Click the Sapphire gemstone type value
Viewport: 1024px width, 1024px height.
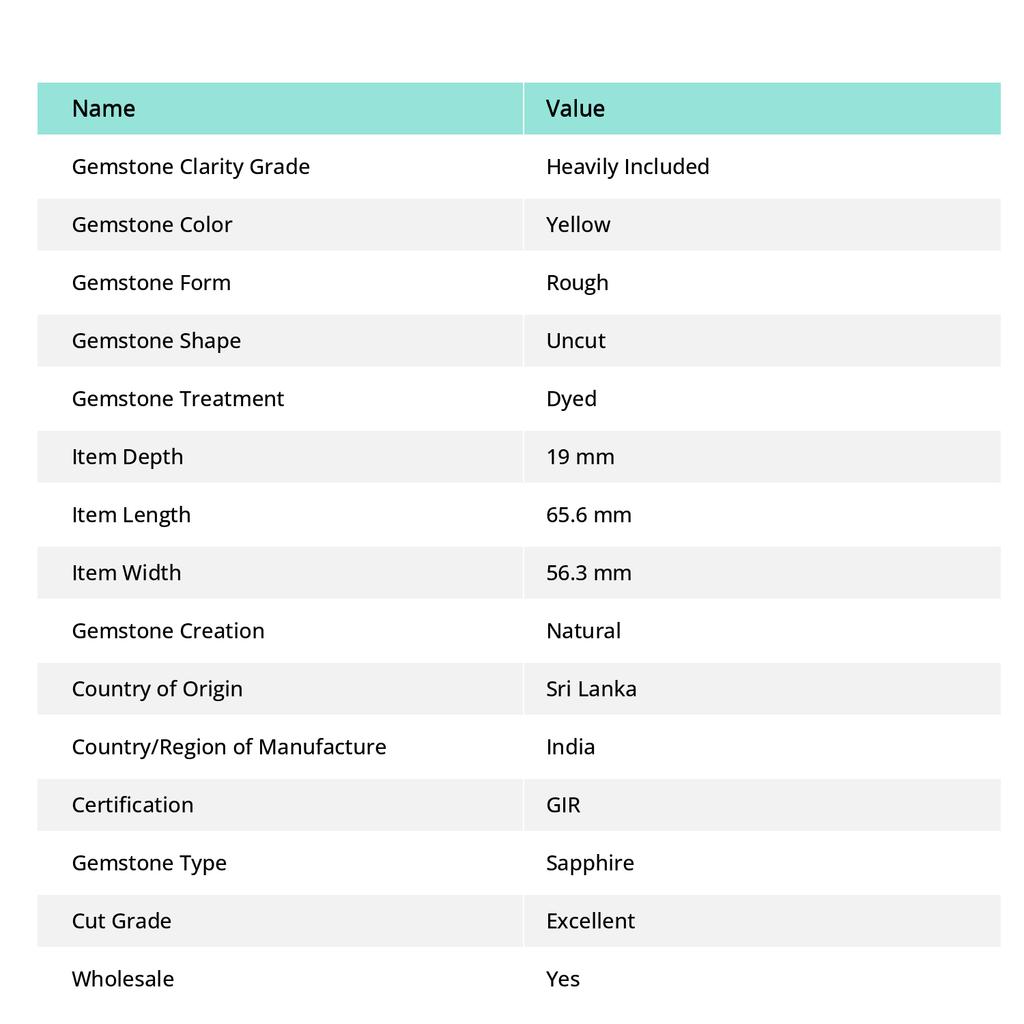pyautogui.click(x=590, y=863)
